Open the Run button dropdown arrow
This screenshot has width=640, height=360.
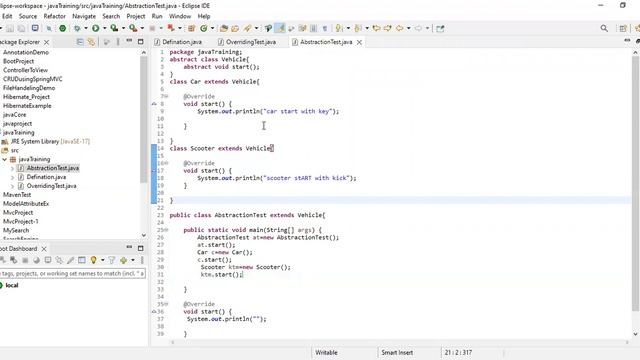(x=104, y=28)
